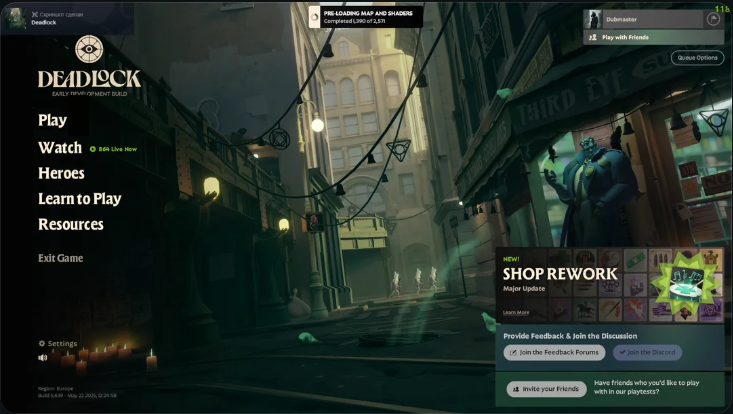Screen dimensions: 733x414
Task: Click the green live indicator next to Watch
Action: pyautogui.click(x=93, y=149)
